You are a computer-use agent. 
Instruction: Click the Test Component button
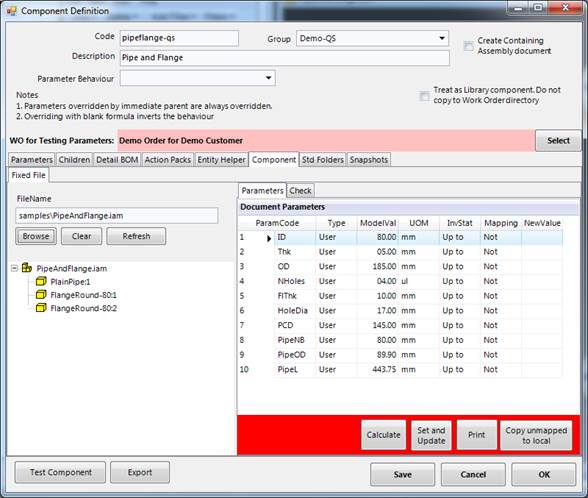coord(60,472)
